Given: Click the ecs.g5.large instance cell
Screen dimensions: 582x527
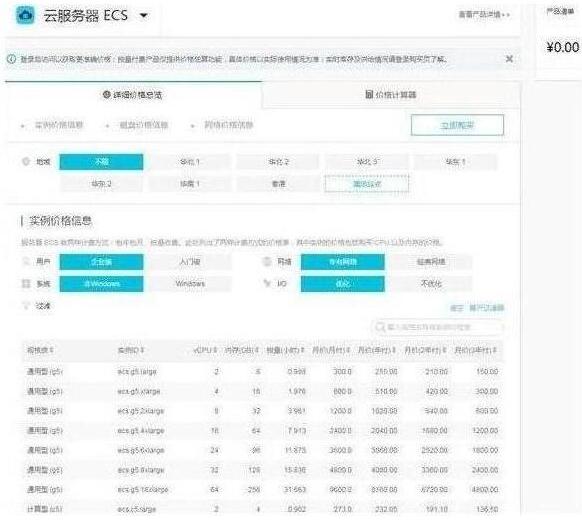Looking at the screenshot, I should (137, 371).
